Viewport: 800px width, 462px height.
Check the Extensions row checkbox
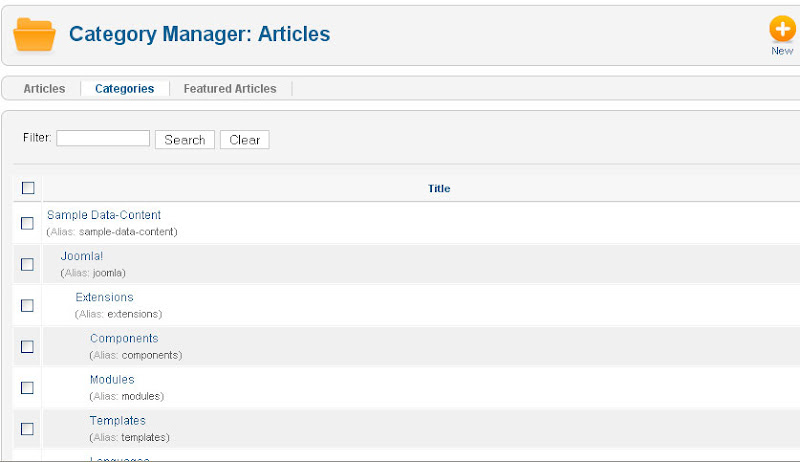(x=27, y=305)
